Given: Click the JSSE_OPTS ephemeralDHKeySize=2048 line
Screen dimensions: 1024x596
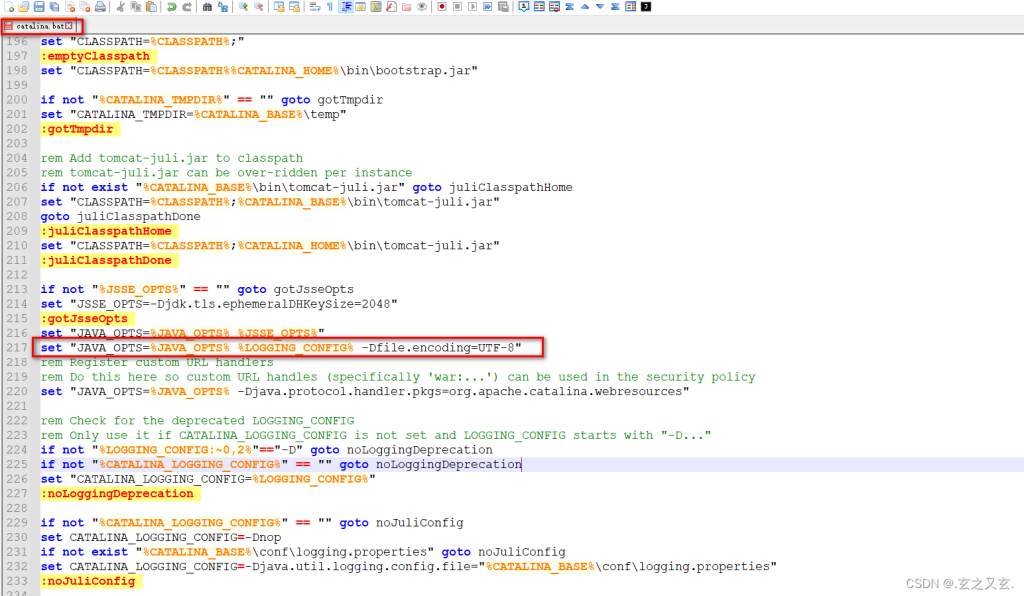Looking at the screenshot, I should [x=219, y=304].
